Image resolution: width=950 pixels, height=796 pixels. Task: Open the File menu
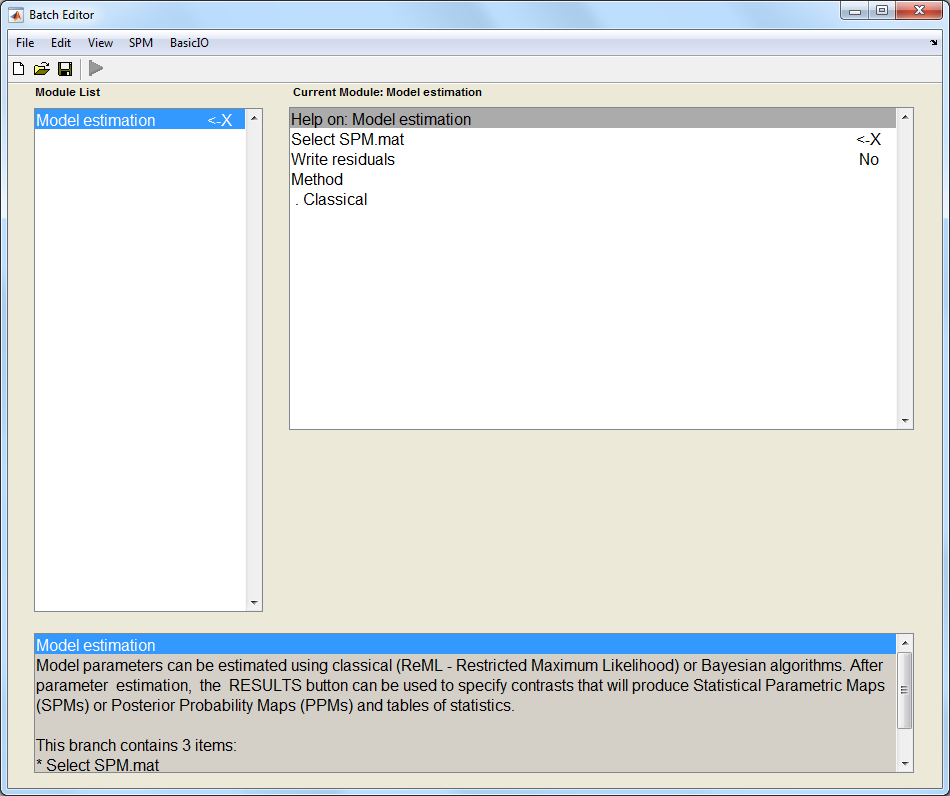[x=25, y=43]
